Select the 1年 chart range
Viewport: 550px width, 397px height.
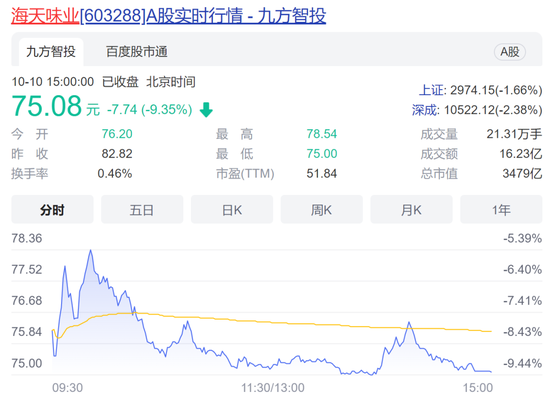(x=501, y=210)
